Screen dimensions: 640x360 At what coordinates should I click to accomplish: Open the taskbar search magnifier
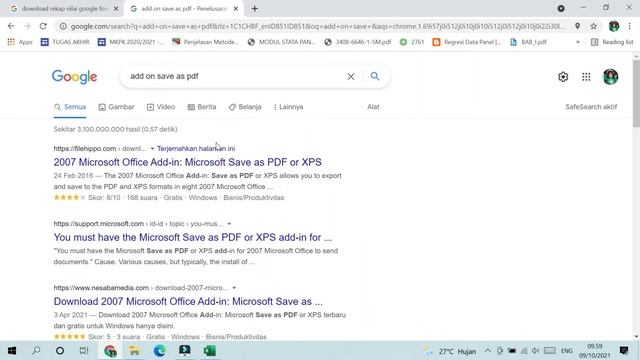point(36,351)
